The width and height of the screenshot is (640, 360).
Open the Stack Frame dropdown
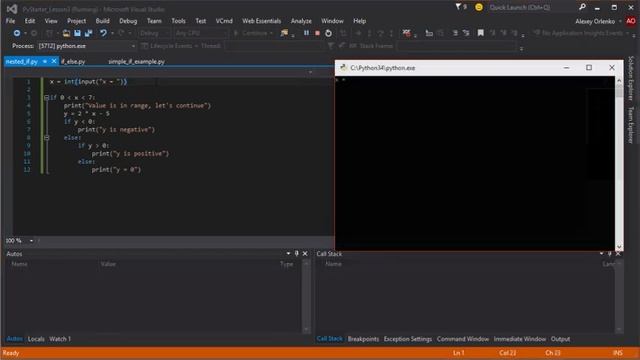coord(457,46)
